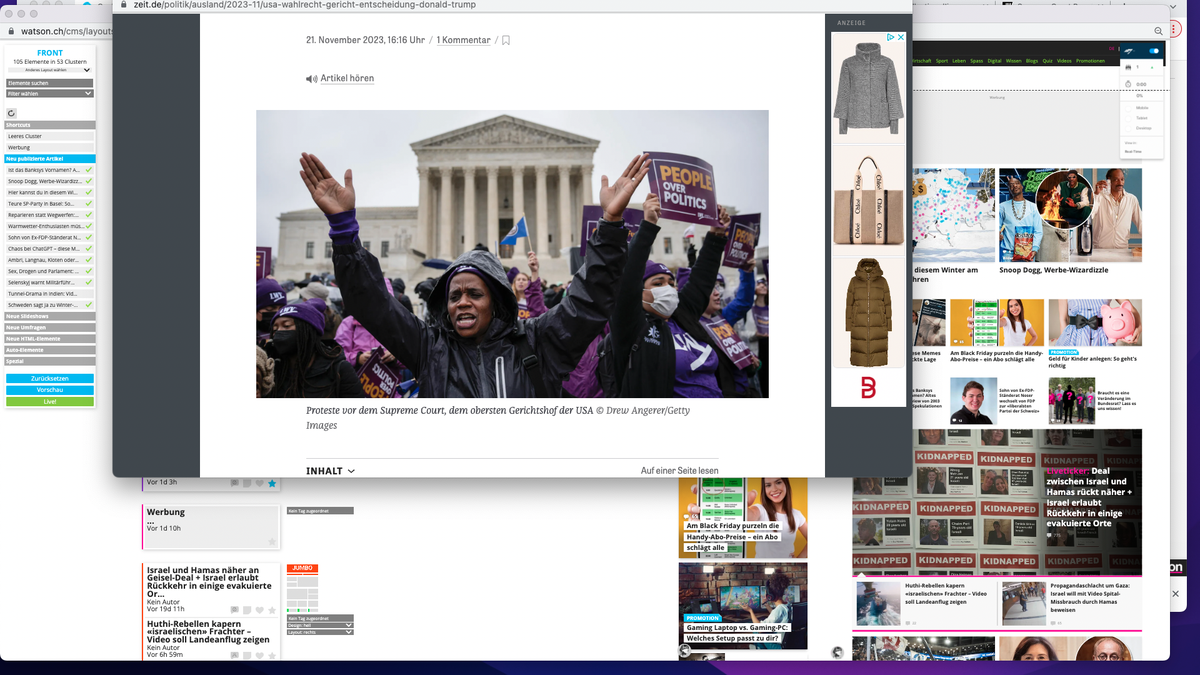The height and width of the screenshot is (675, 1200).
Task: Expand the 'Neue Slideshows' section
Action: click(50, 316)
